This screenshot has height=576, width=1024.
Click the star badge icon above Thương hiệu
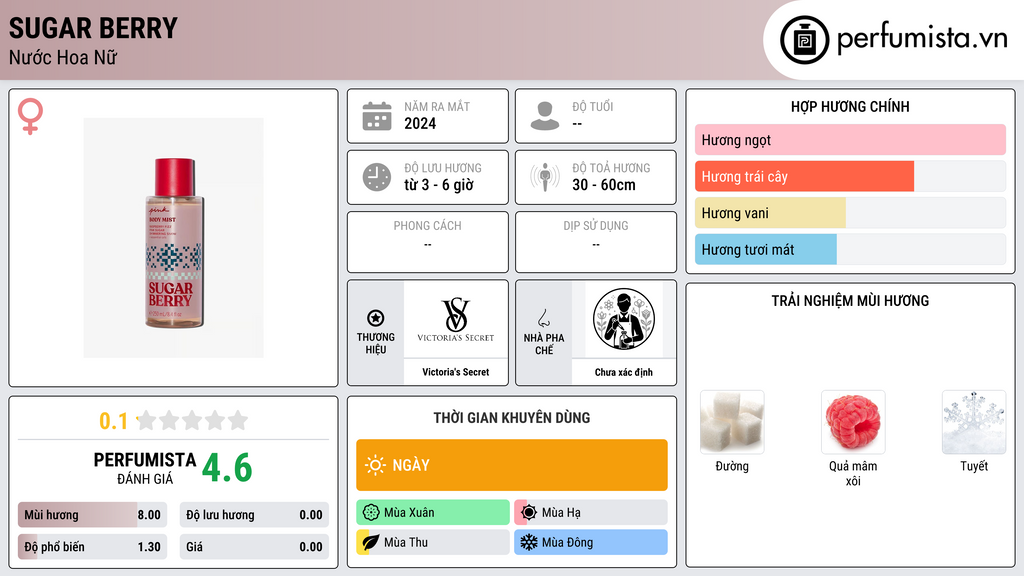click(376, 318)
